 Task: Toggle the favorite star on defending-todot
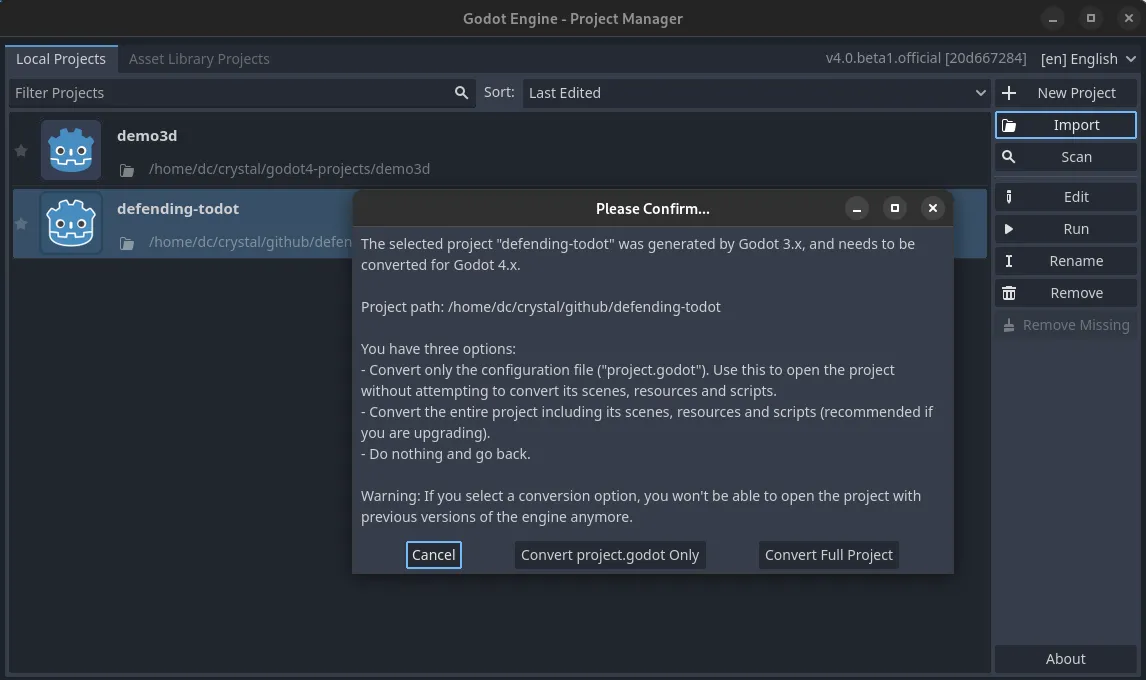21,223
